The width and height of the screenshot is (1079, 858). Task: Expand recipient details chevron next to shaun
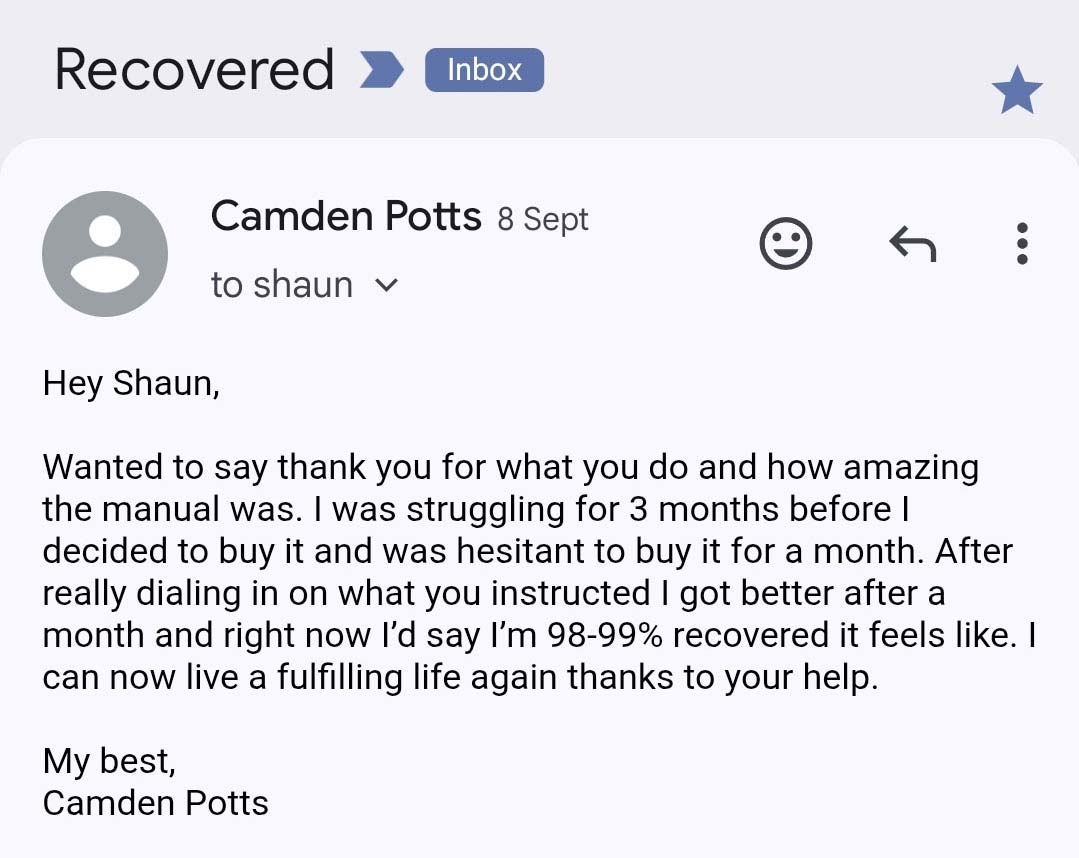click(386, 286)
